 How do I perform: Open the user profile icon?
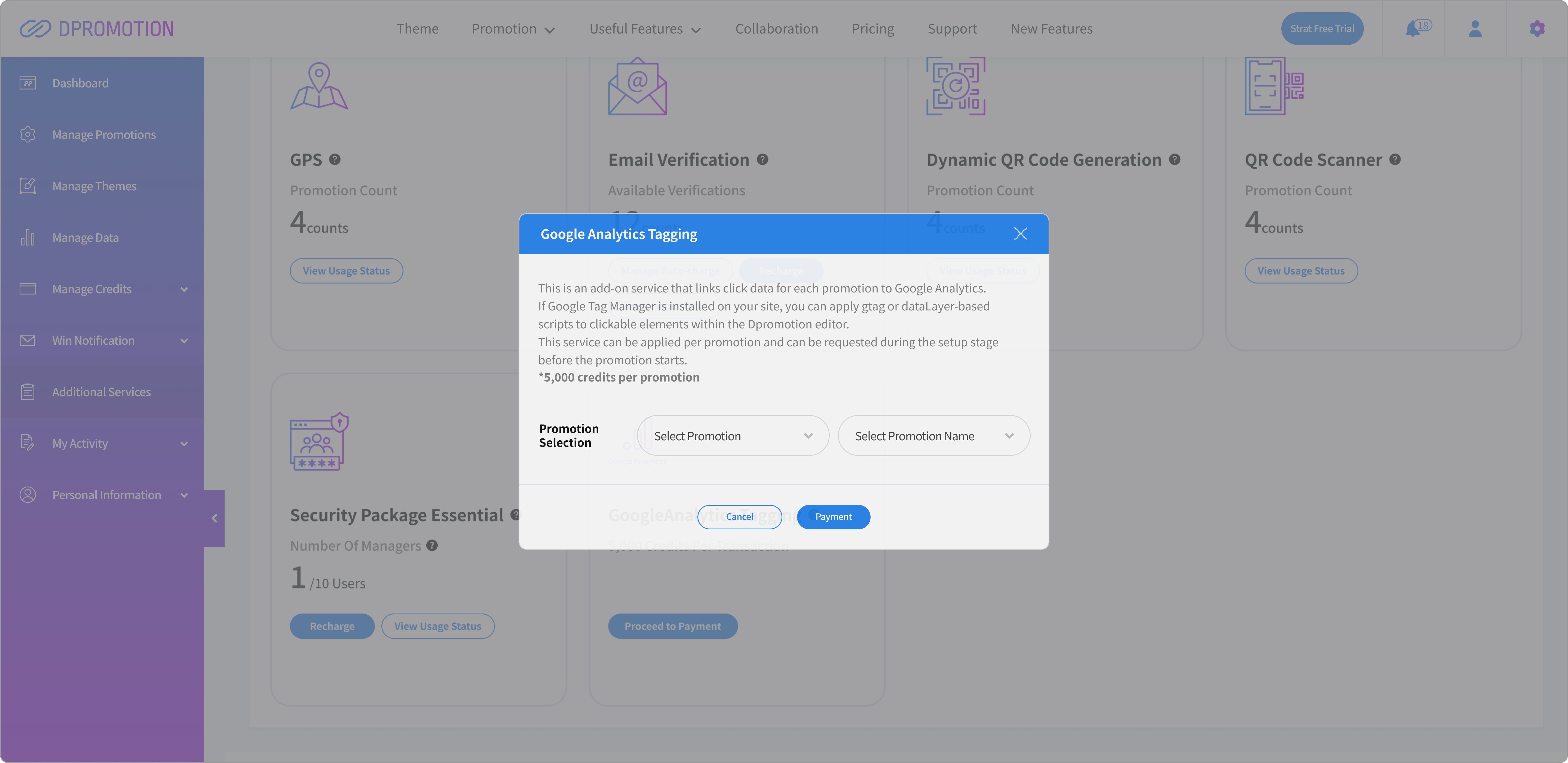click(x=1475, y=29)
